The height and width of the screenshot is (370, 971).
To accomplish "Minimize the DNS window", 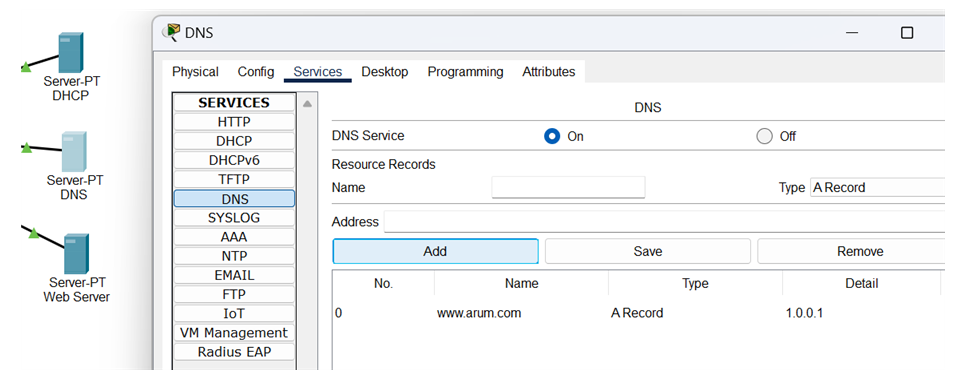I will click(x=852, y=33).
